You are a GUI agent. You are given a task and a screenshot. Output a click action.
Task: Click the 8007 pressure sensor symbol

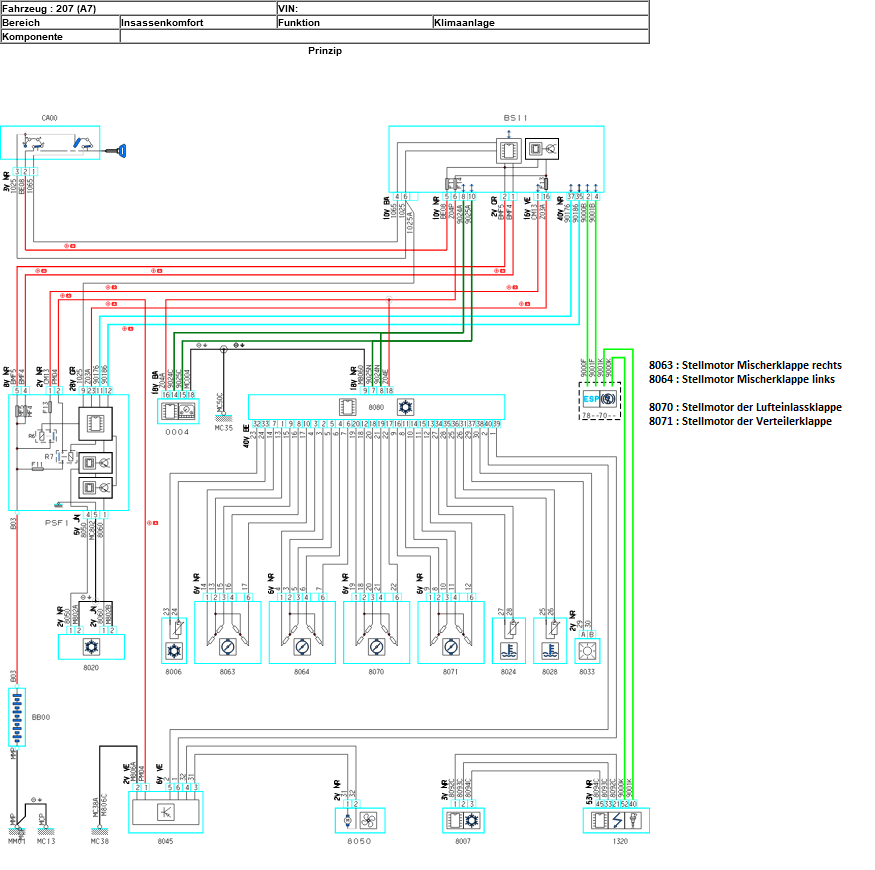coord(463,821)
